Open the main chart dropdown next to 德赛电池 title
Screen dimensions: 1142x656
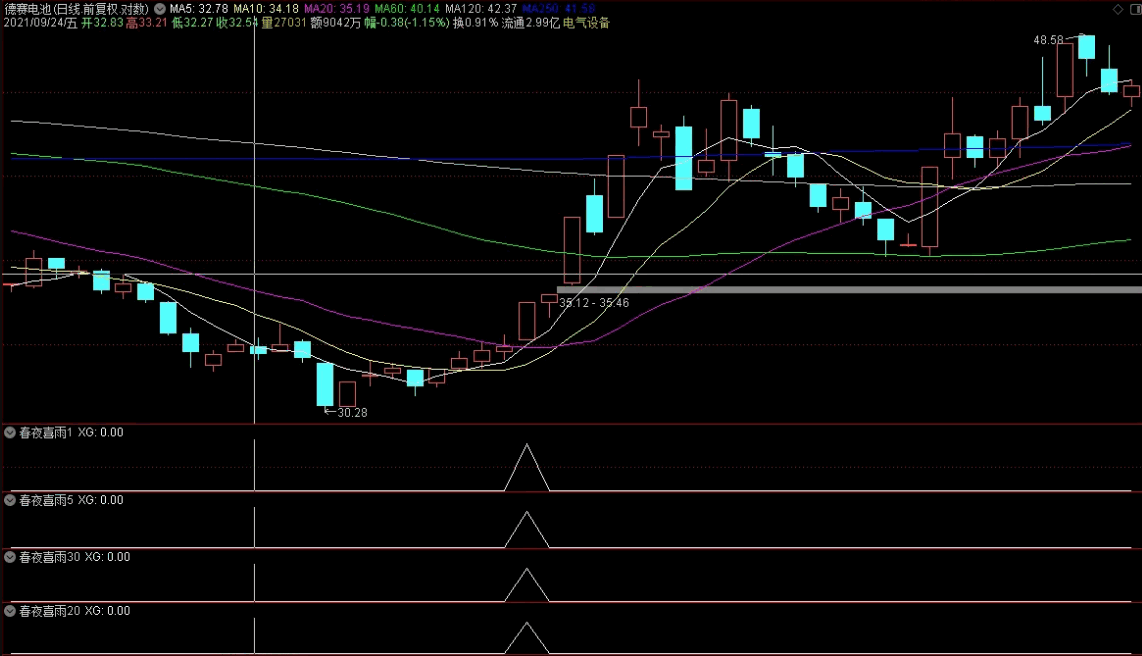160,9
